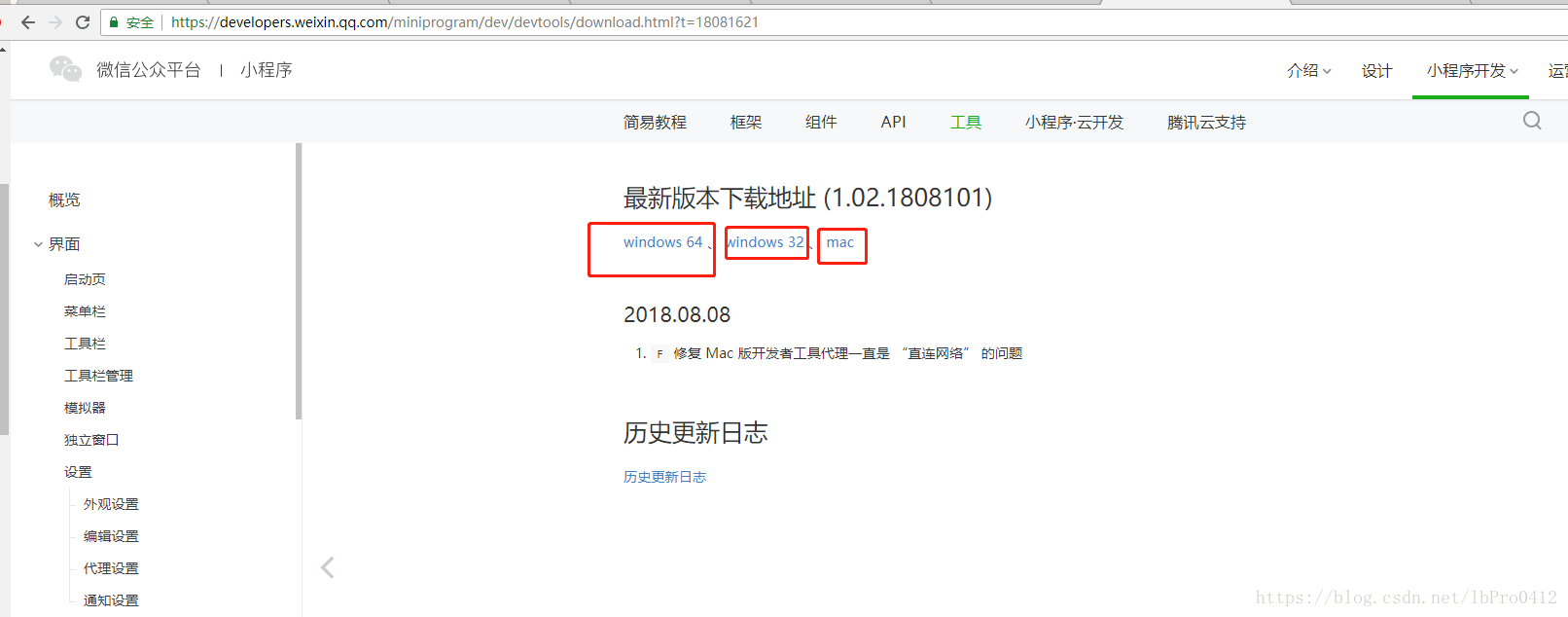Screen dimensions: 1568x617
Task: Select the 工具 tab
Action: [x=966, y=123]
